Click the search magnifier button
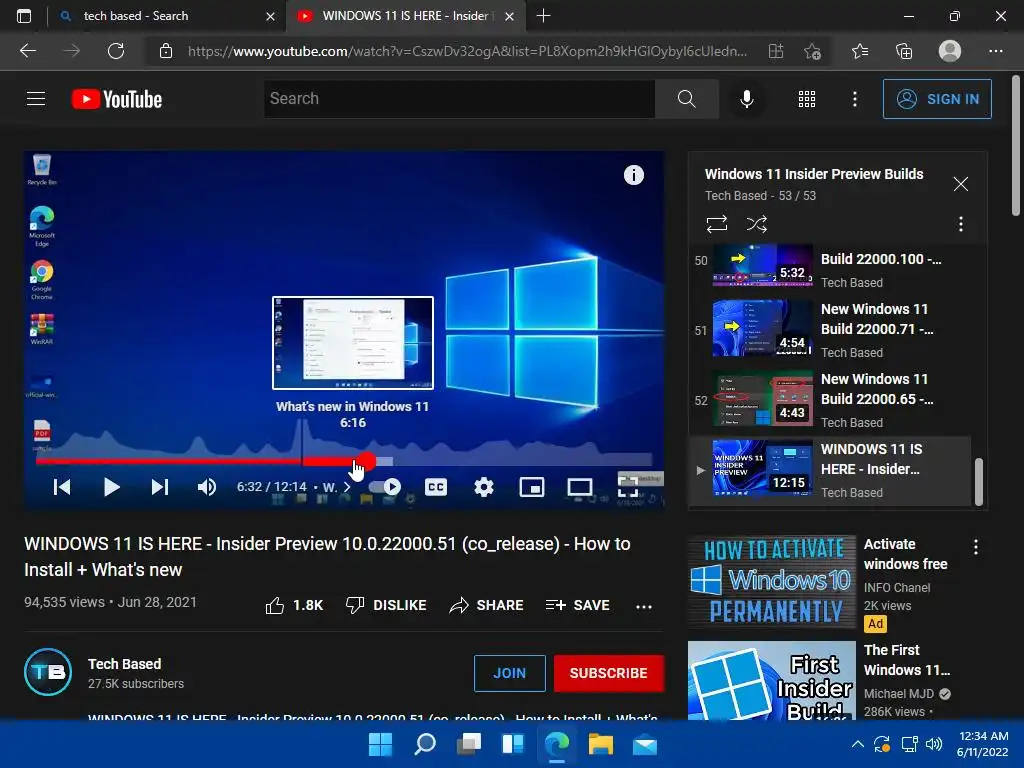 [686, 99]
